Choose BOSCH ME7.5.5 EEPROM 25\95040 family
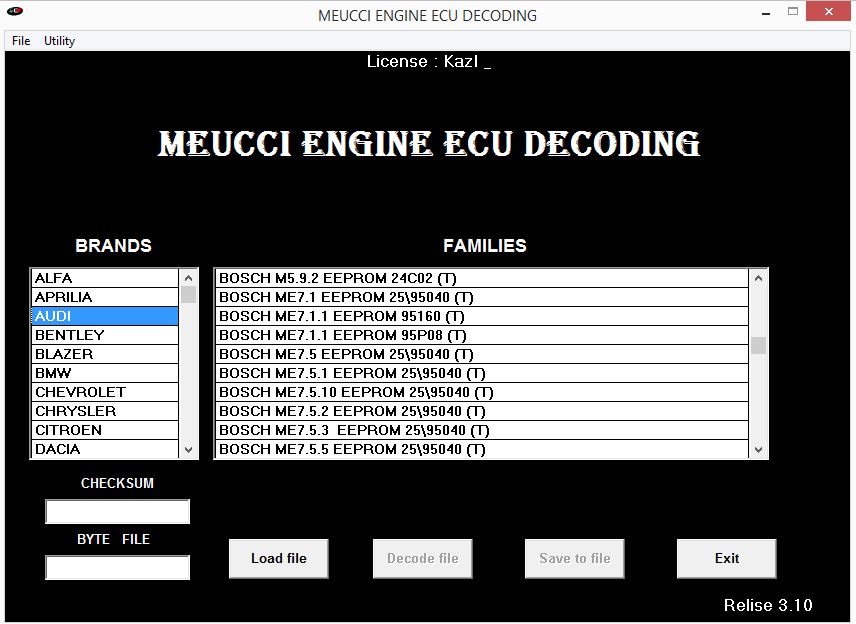The width and height of the screenshot is (856, 624). point(482,449)
